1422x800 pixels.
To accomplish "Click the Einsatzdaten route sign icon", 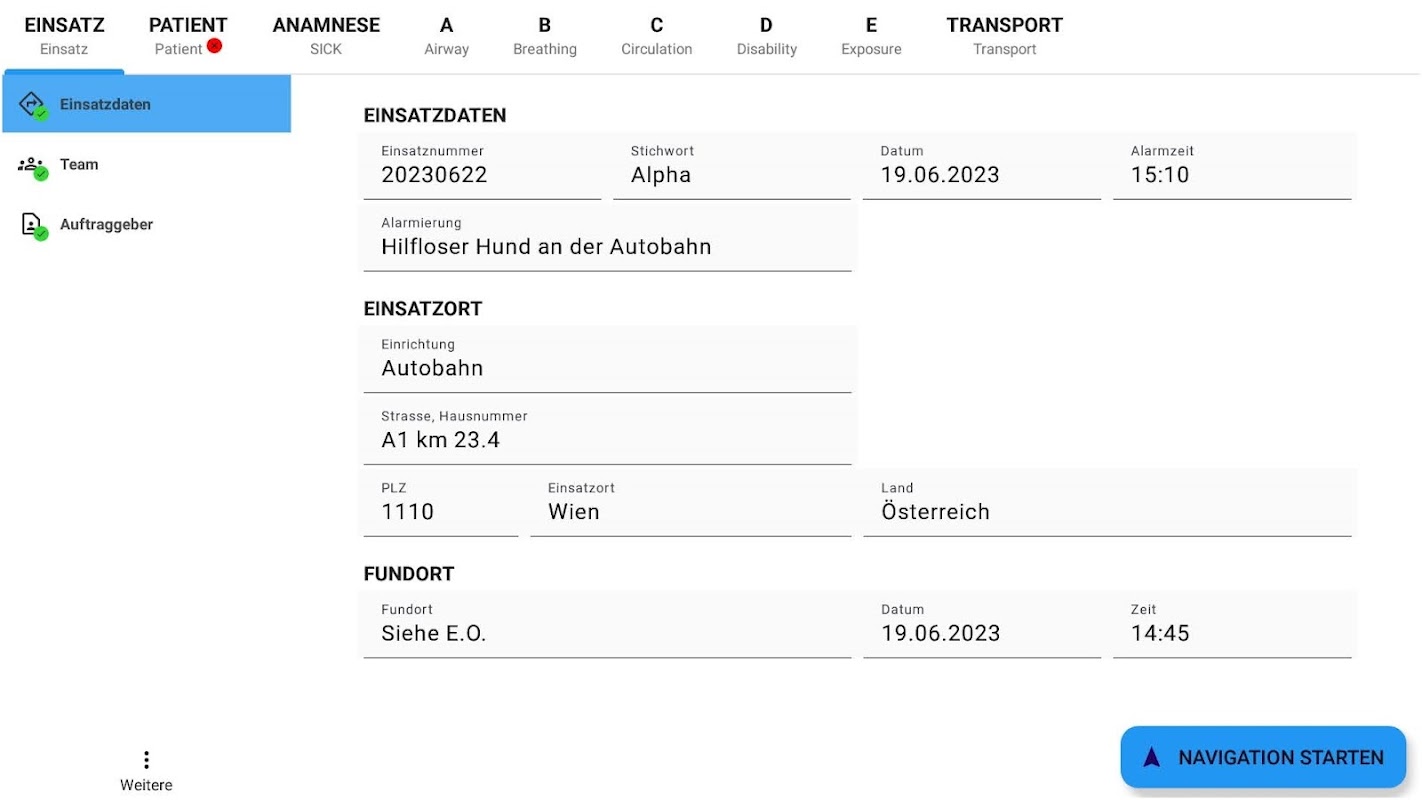I will (x=32, y=103).
